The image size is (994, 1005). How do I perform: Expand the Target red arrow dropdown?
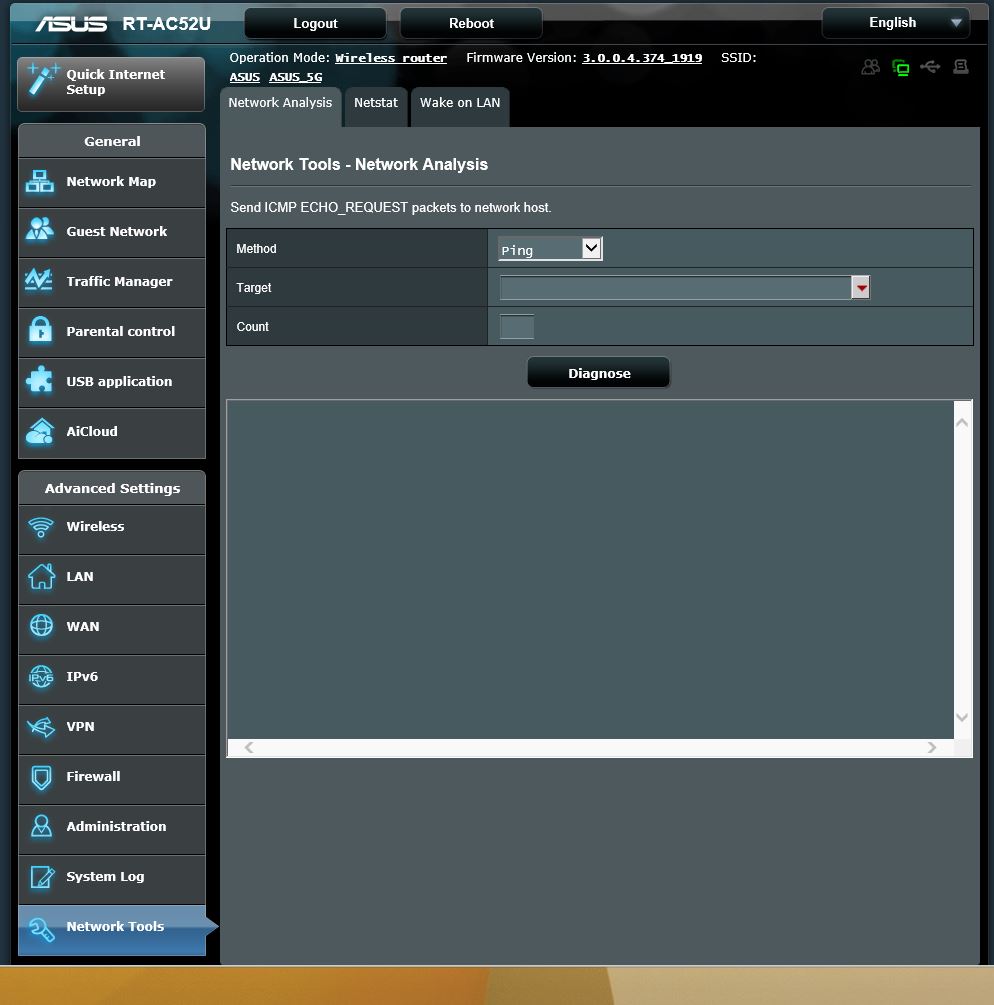pos(861,288)
